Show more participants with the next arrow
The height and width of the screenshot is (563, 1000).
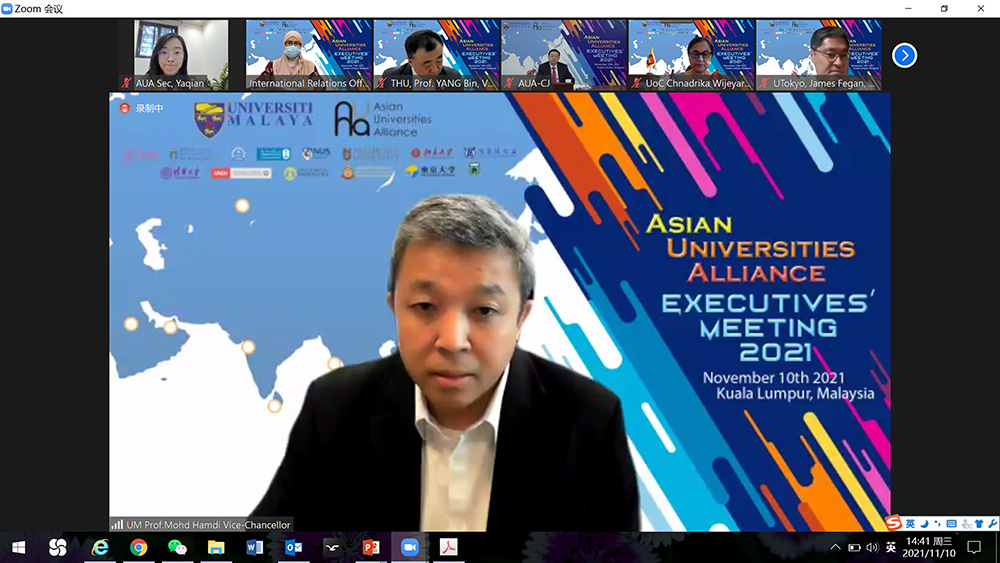[x=904, y=55]
